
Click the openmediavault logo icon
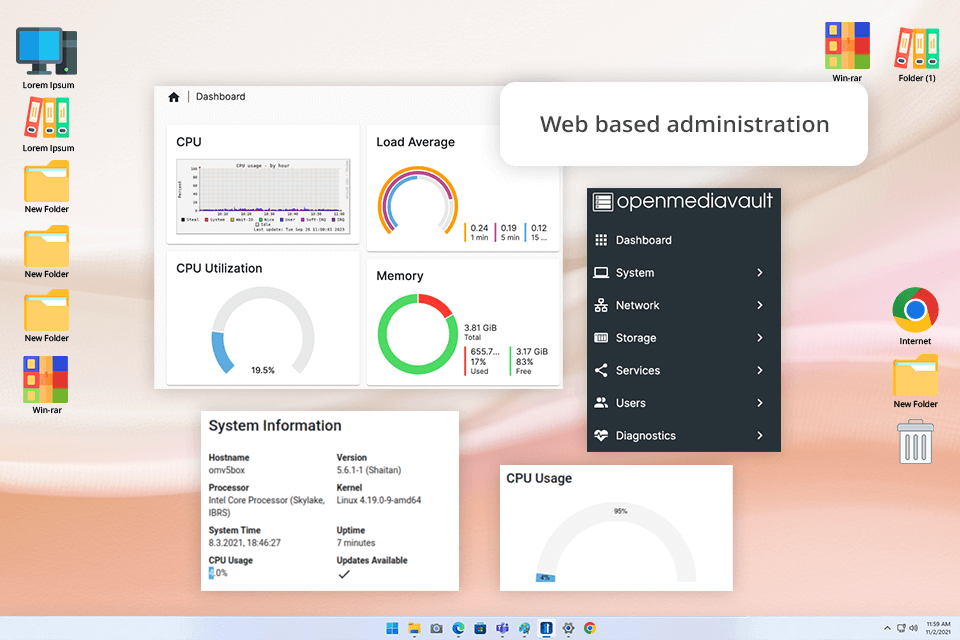point(602,201)
